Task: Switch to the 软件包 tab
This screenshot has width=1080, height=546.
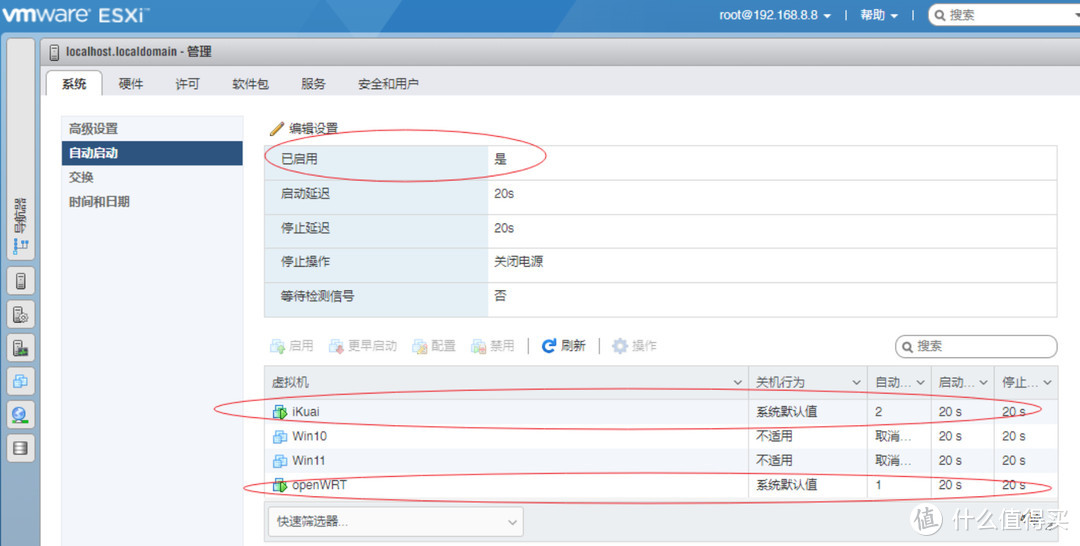Action: (x=251, y=84)
